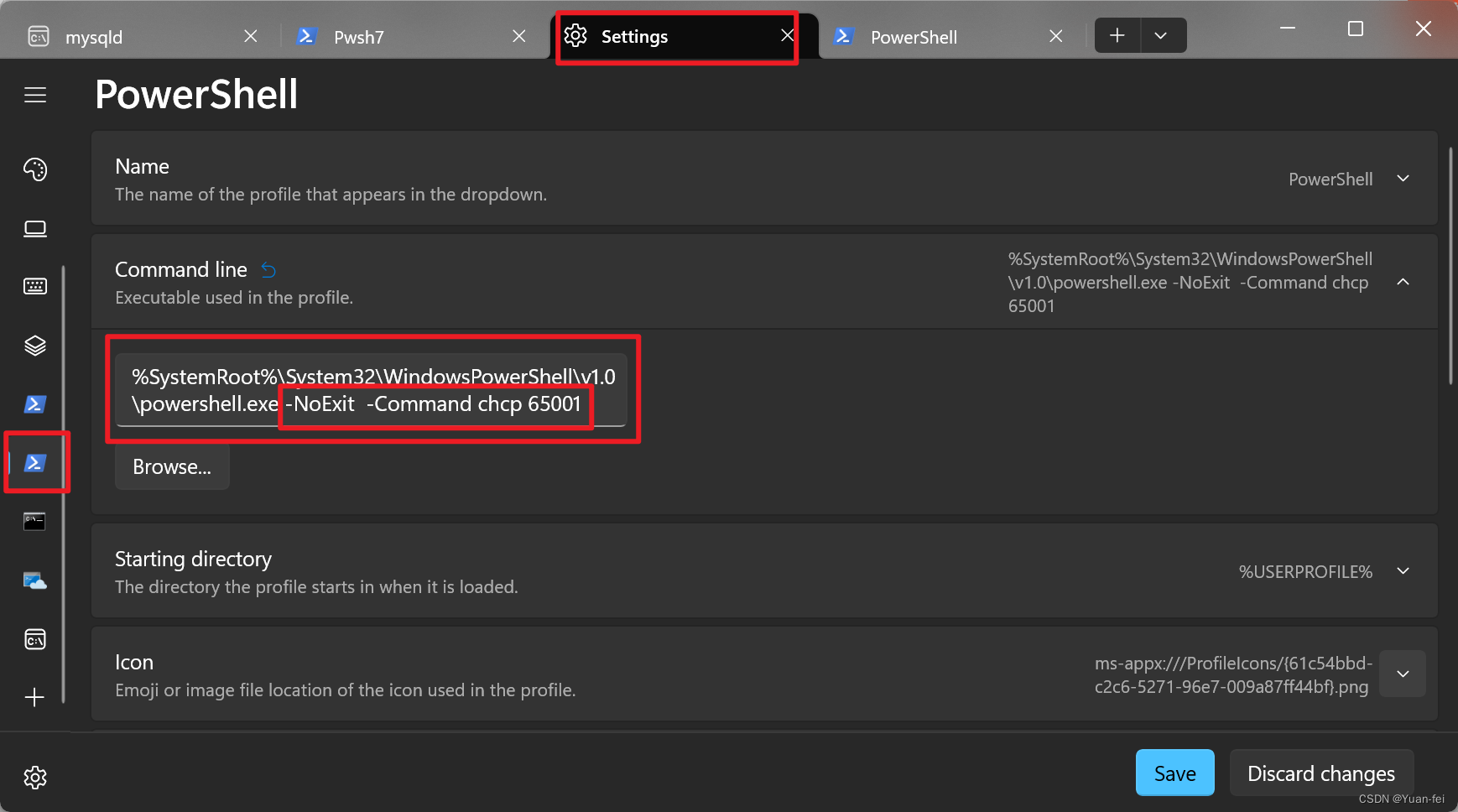Select the Command Prompt profile in the sidebar

[x=35, y=522]
